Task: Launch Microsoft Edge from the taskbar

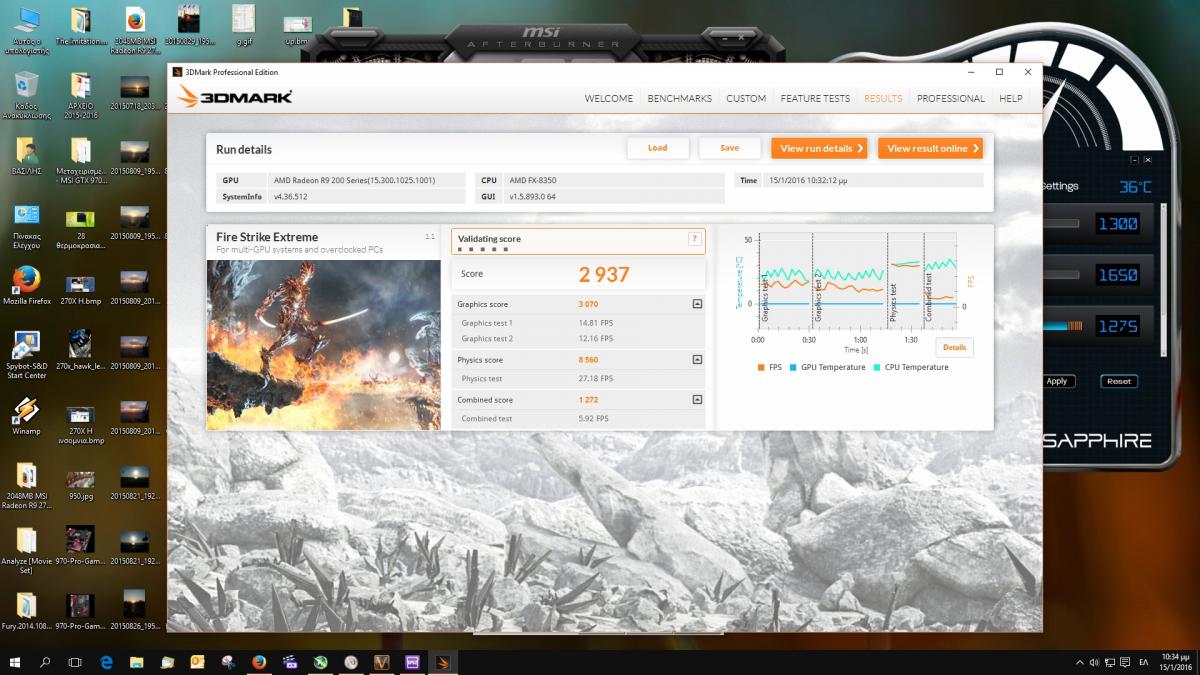Action: (x=106, y=662)
